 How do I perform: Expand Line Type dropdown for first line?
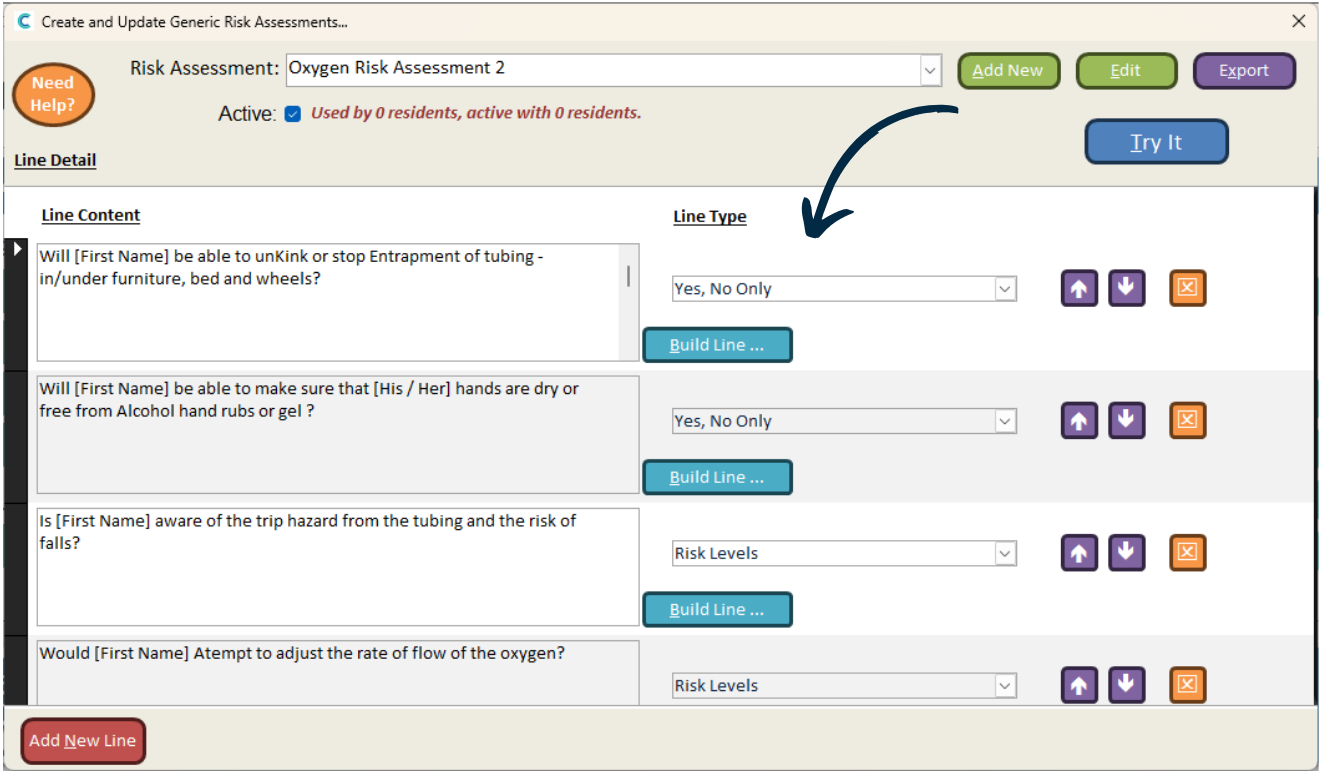pyautogui.click(x=1005, y=289)
